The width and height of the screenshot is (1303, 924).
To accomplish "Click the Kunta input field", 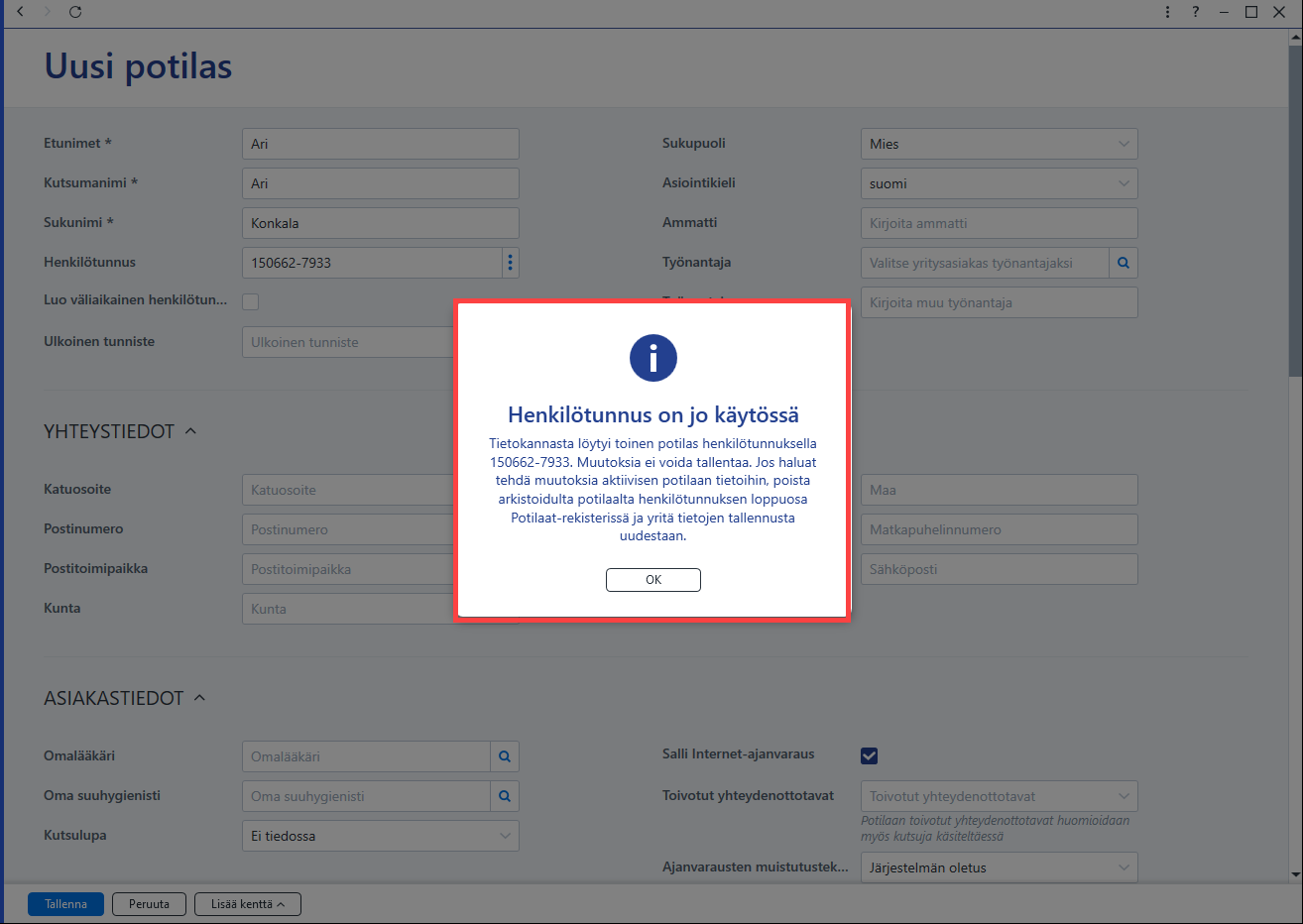I will [348, 609].
